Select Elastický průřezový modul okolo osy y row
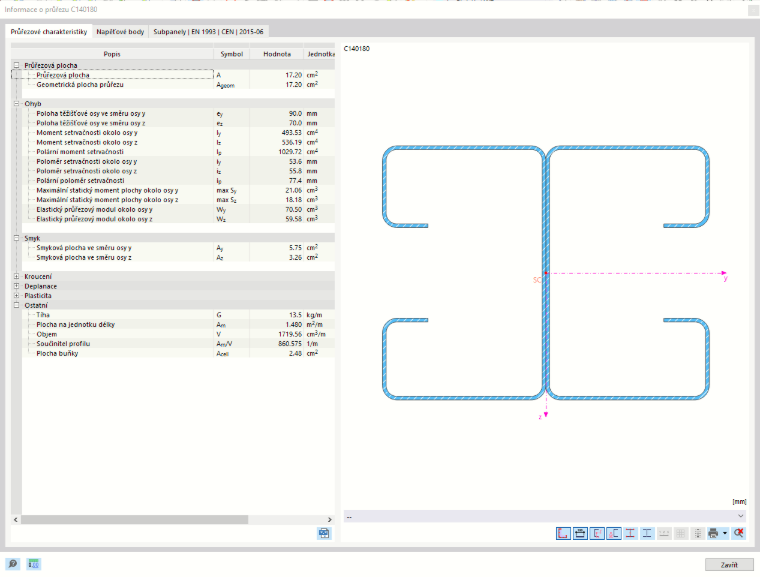Image resolution: width=760 pixels, height=577 pixels. tap(173, 209)
